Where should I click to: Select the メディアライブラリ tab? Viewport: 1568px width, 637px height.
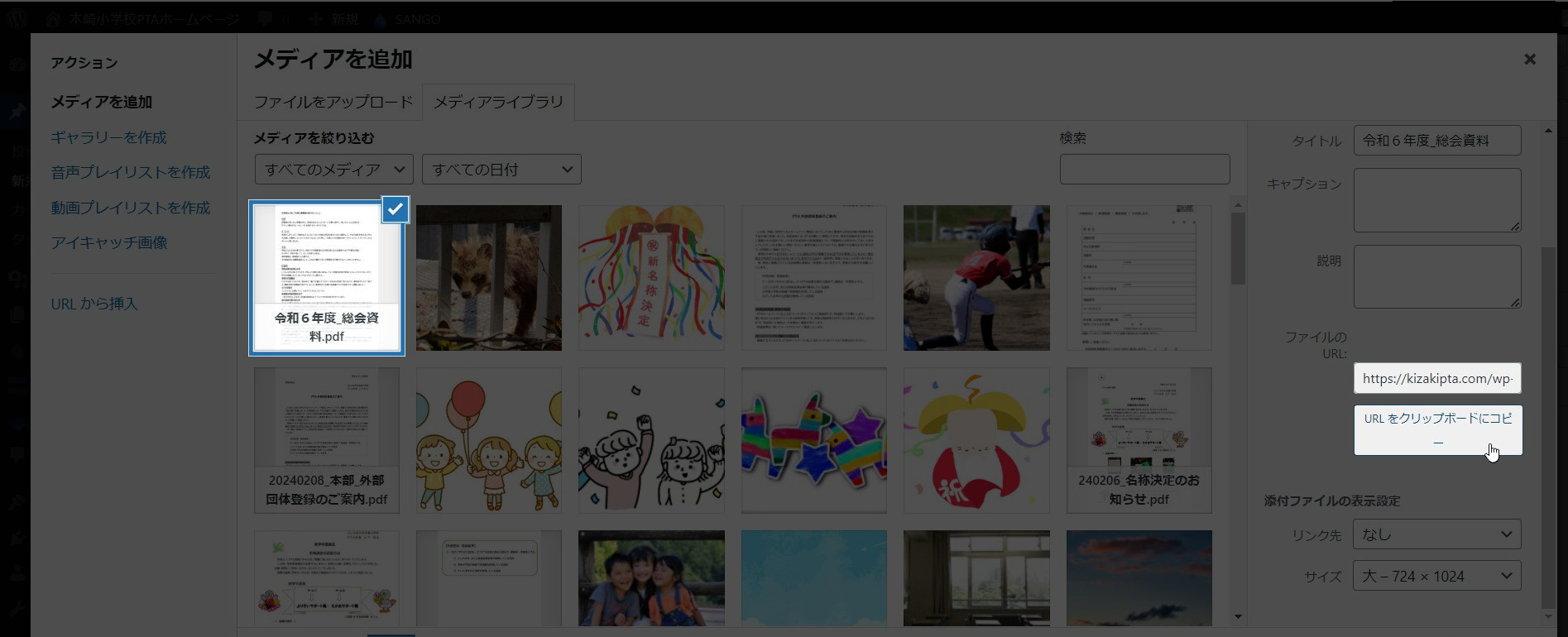498,102
